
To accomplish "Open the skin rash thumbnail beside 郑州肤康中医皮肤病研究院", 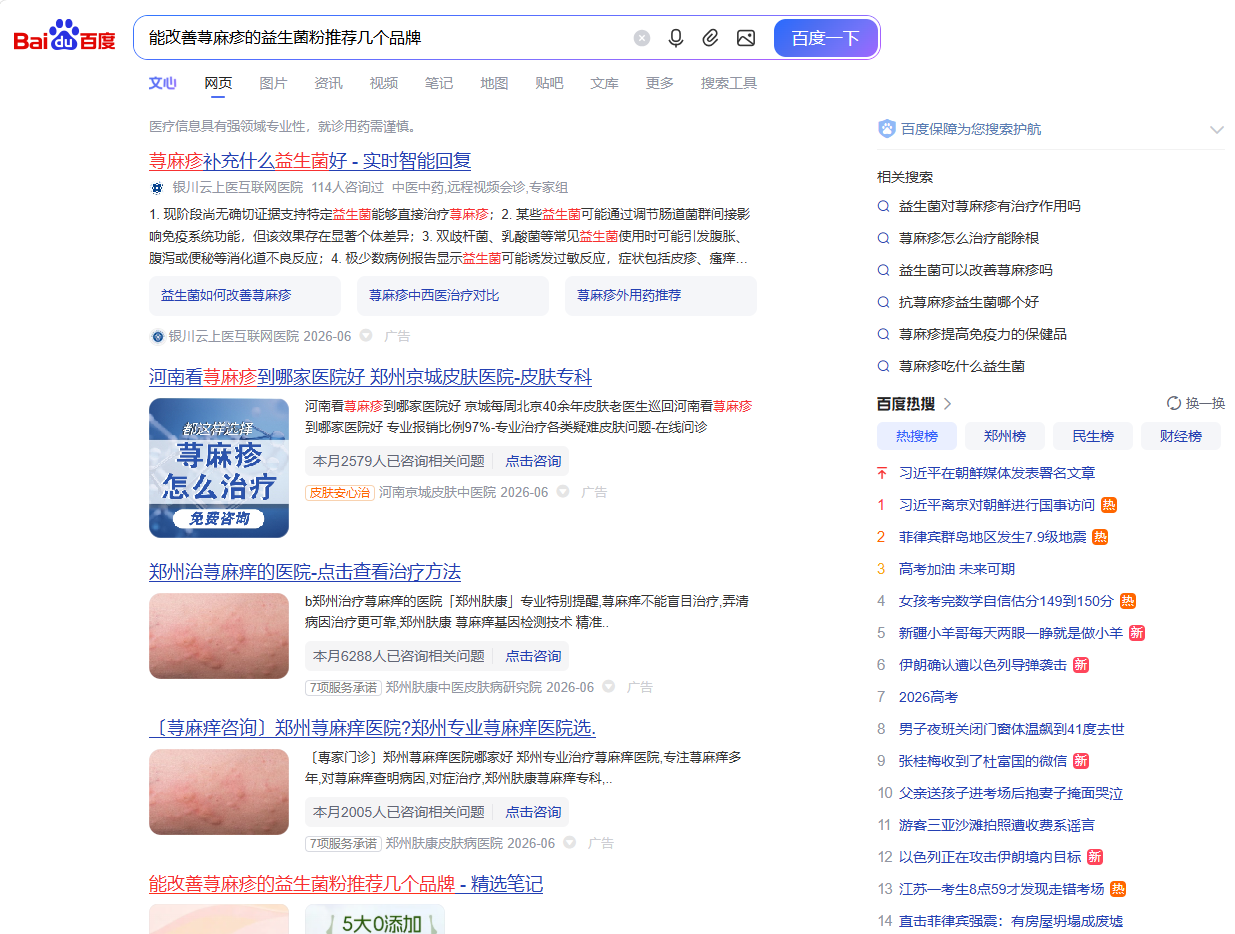I will coord(219,636).
